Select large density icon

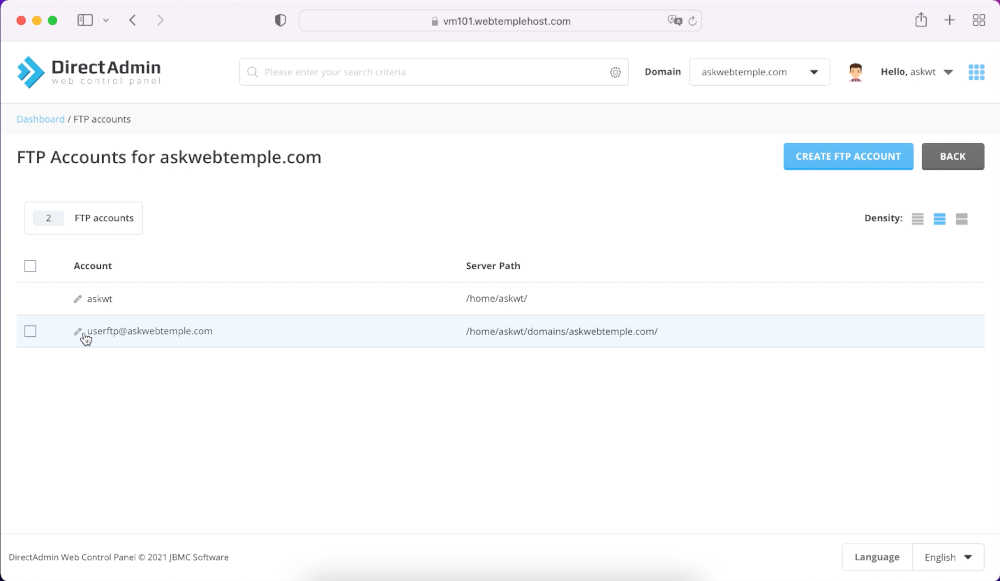(x=962, y=219)
